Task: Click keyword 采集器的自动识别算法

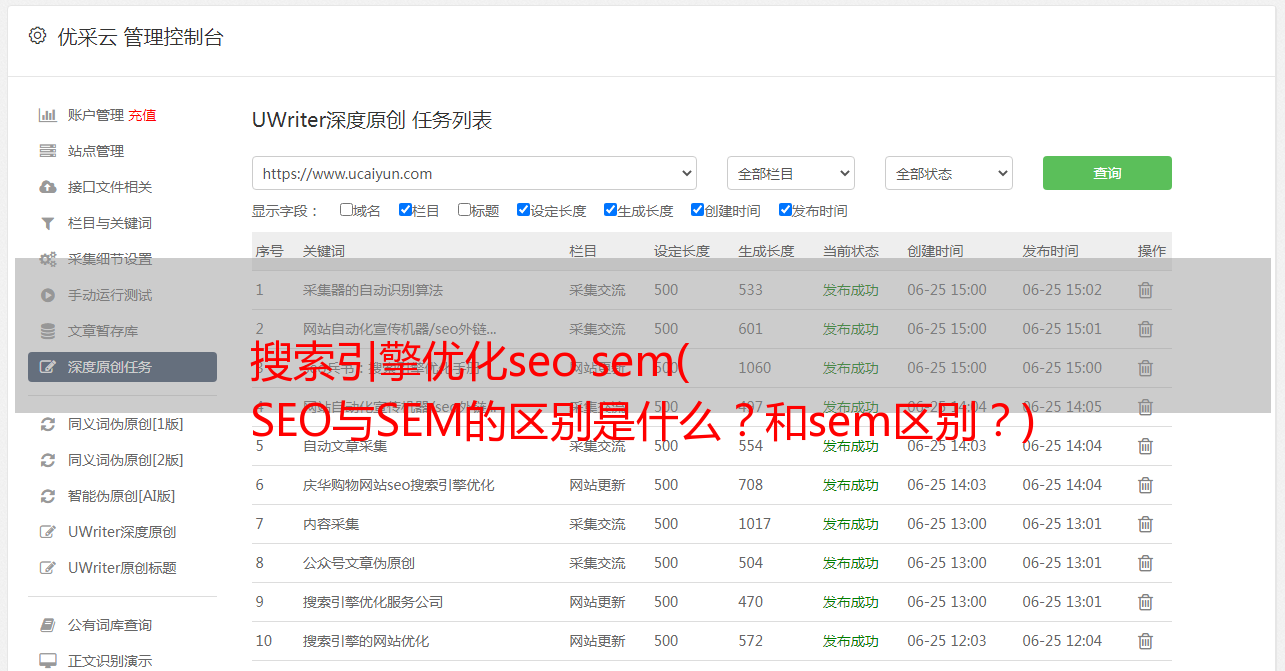Action: [373, 290]
